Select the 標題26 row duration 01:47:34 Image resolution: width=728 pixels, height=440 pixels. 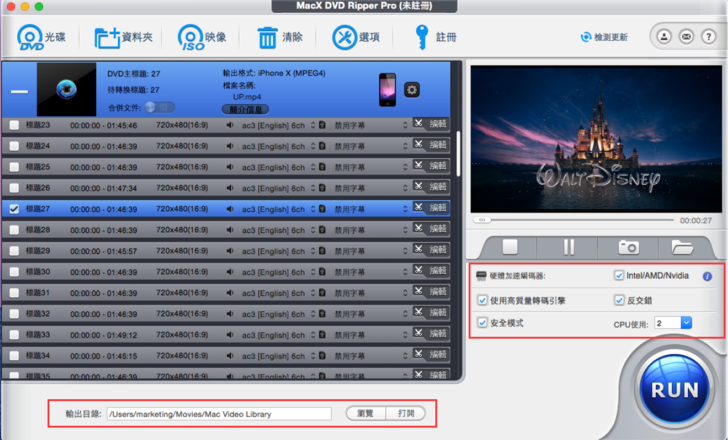click(104, 188)
